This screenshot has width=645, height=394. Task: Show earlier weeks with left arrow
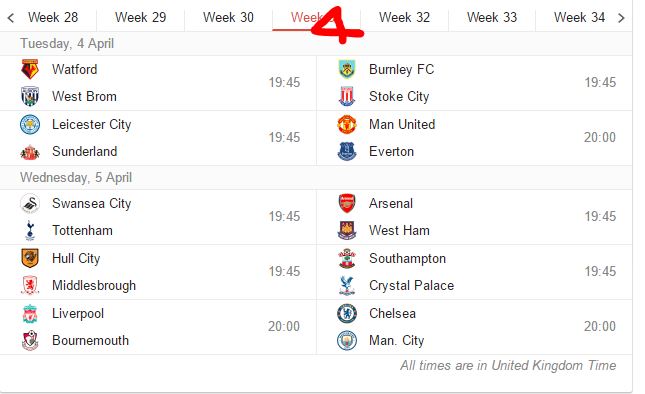click(x=11, y=18)
